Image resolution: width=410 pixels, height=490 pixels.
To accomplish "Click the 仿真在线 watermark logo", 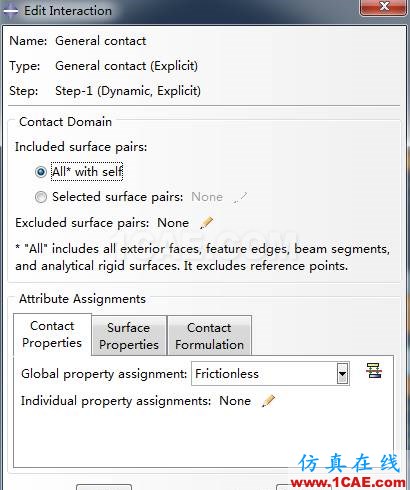I will pyautogui.click(x=349, y=463).
